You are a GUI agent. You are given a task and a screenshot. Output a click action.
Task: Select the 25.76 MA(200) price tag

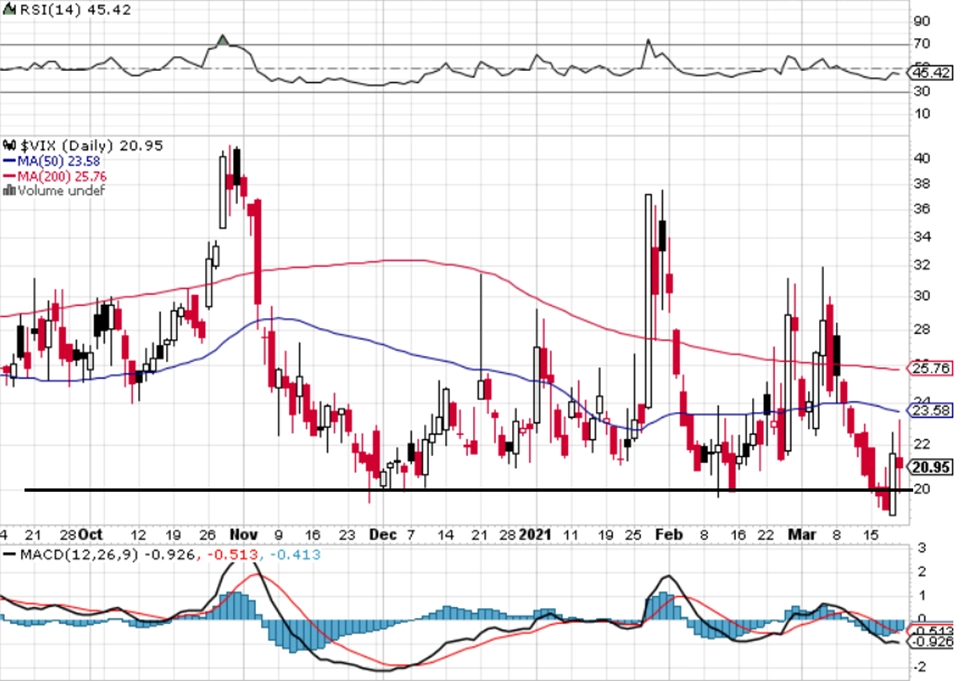[x=930, y=369]
